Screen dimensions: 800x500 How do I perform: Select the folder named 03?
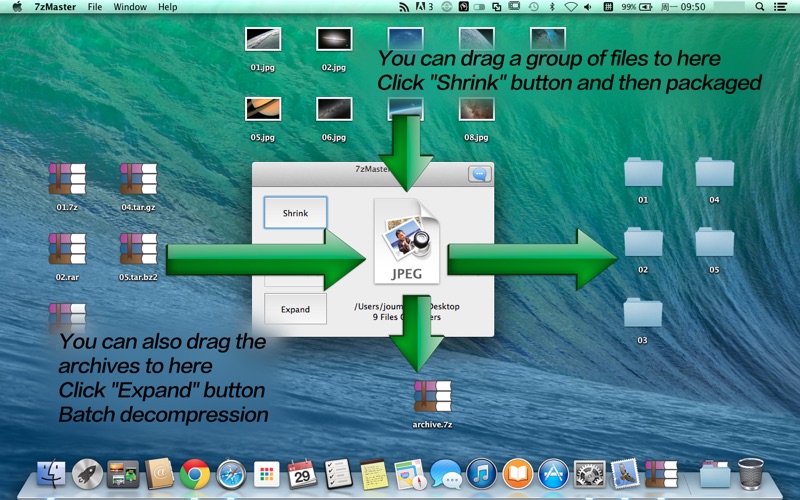pos(642,312)
